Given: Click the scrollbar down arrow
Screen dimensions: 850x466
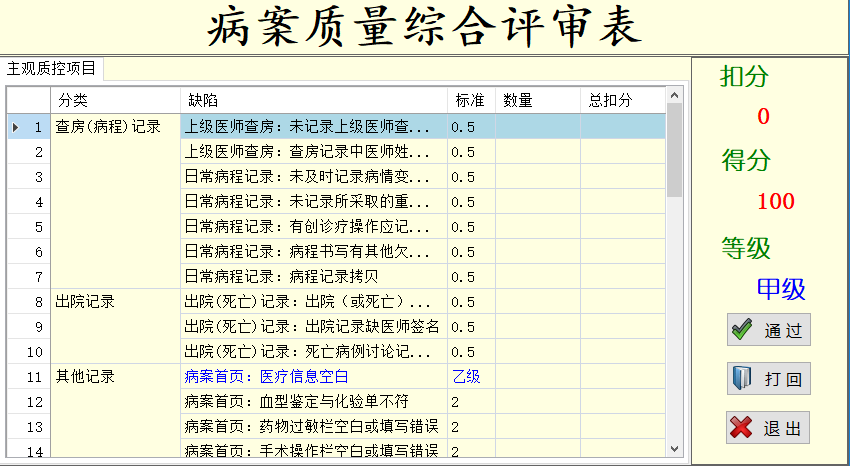Looking at the screenshot, I should [674, 449].
